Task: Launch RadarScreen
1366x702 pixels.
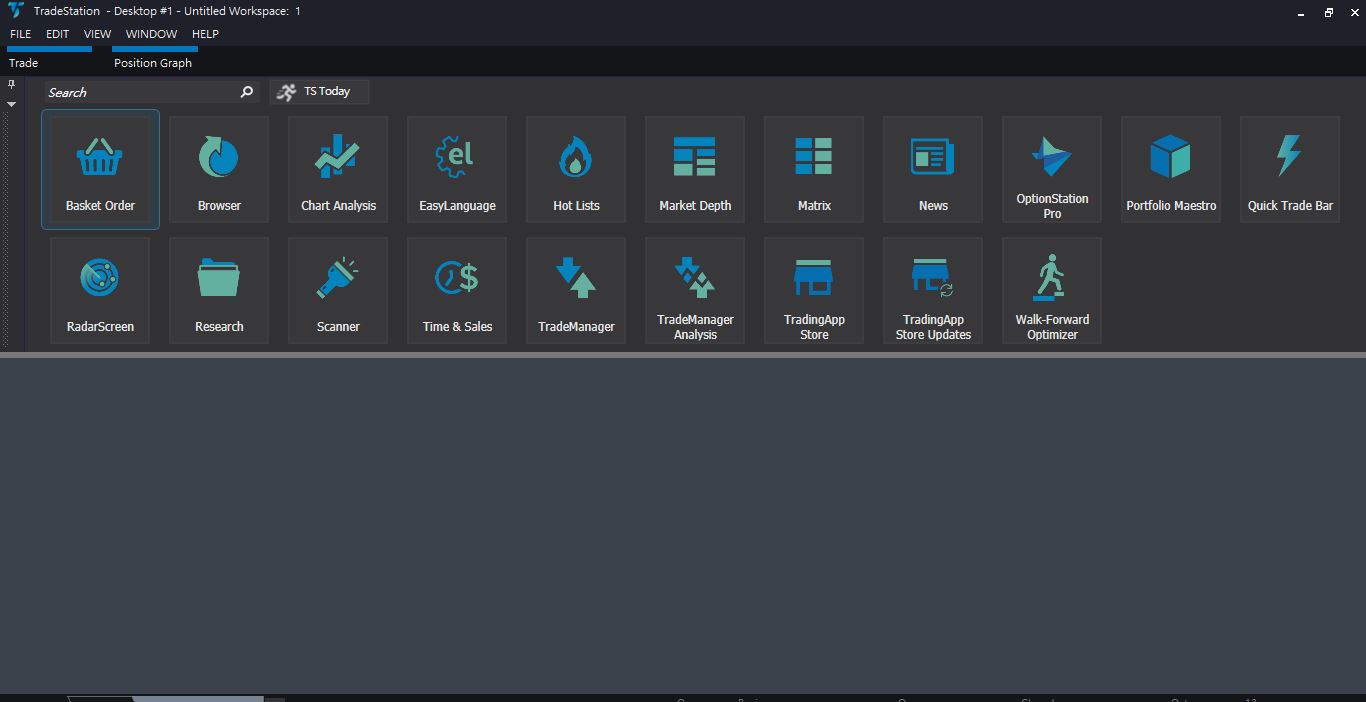Action: click(100, 291)
